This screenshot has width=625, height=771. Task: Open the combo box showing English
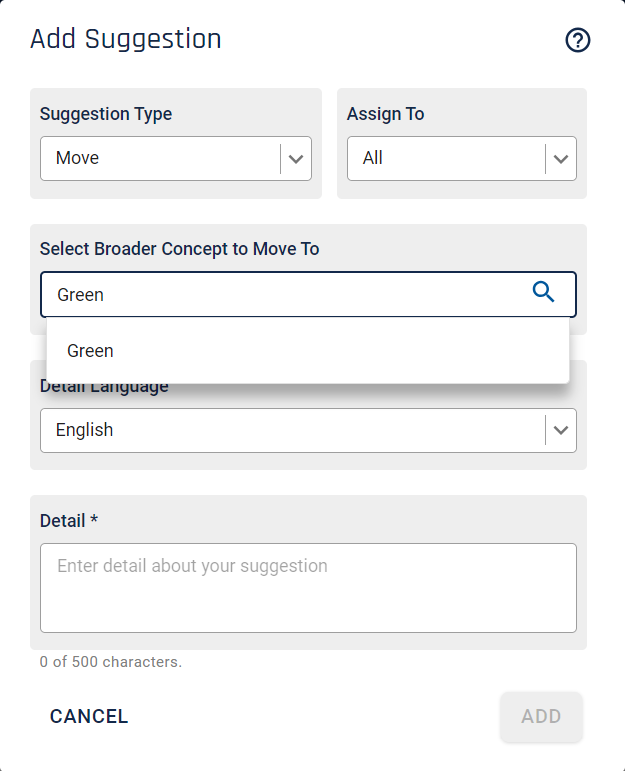click(308, 430)
